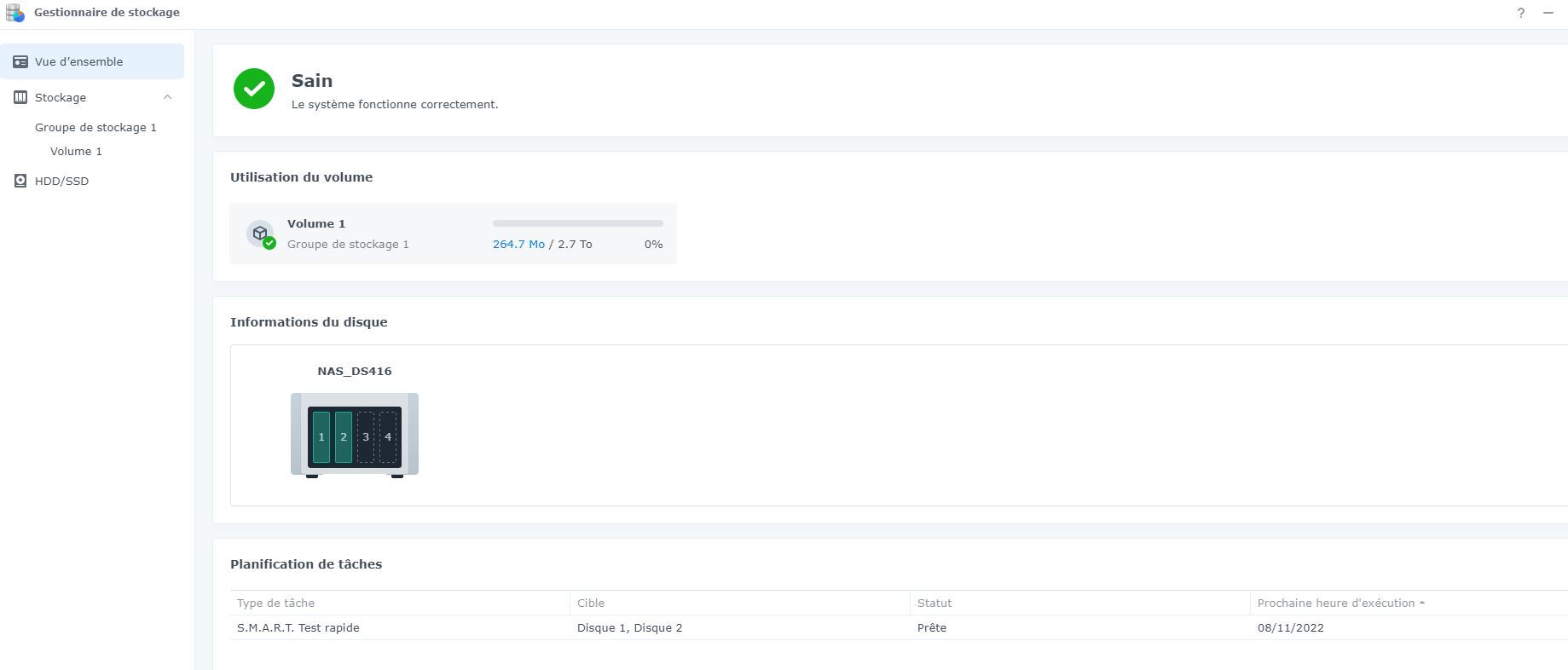Click the green Sain health check icon
1568x670 pixels.
coord(254,89)
